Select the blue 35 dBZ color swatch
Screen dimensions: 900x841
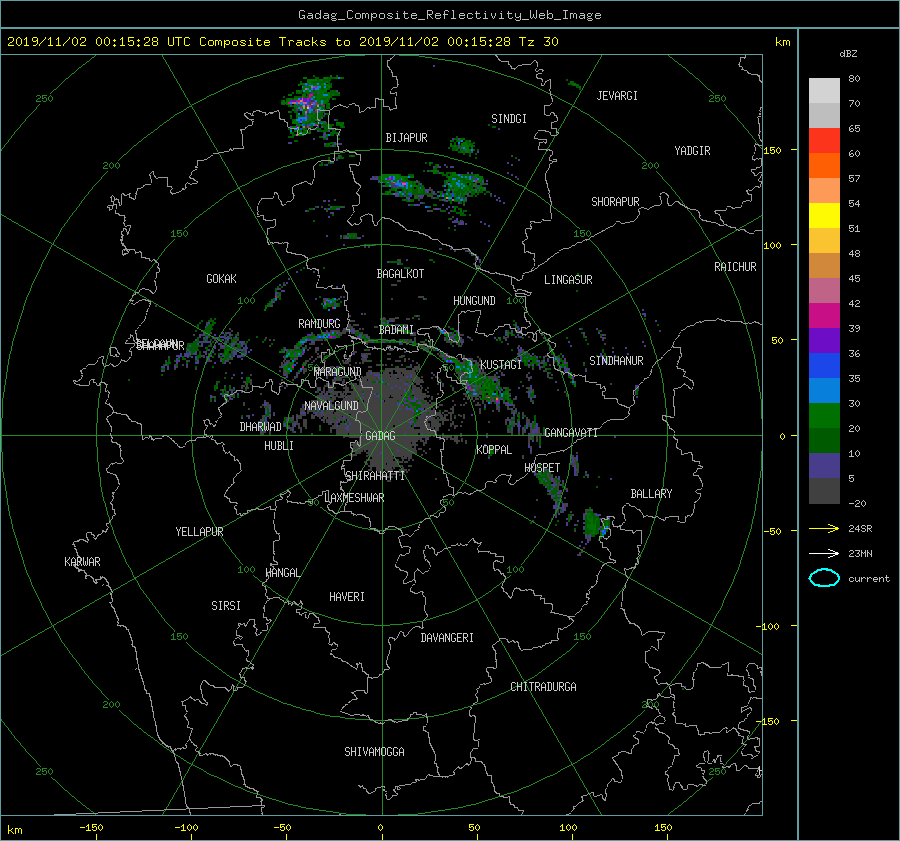(824, 366)
